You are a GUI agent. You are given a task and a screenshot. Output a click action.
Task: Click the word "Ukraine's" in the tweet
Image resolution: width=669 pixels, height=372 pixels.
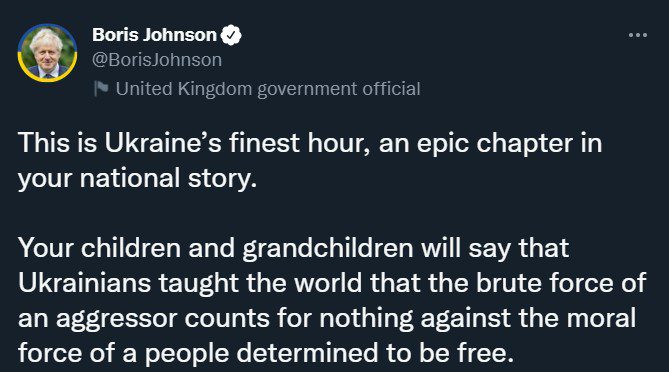coord(163,143)
